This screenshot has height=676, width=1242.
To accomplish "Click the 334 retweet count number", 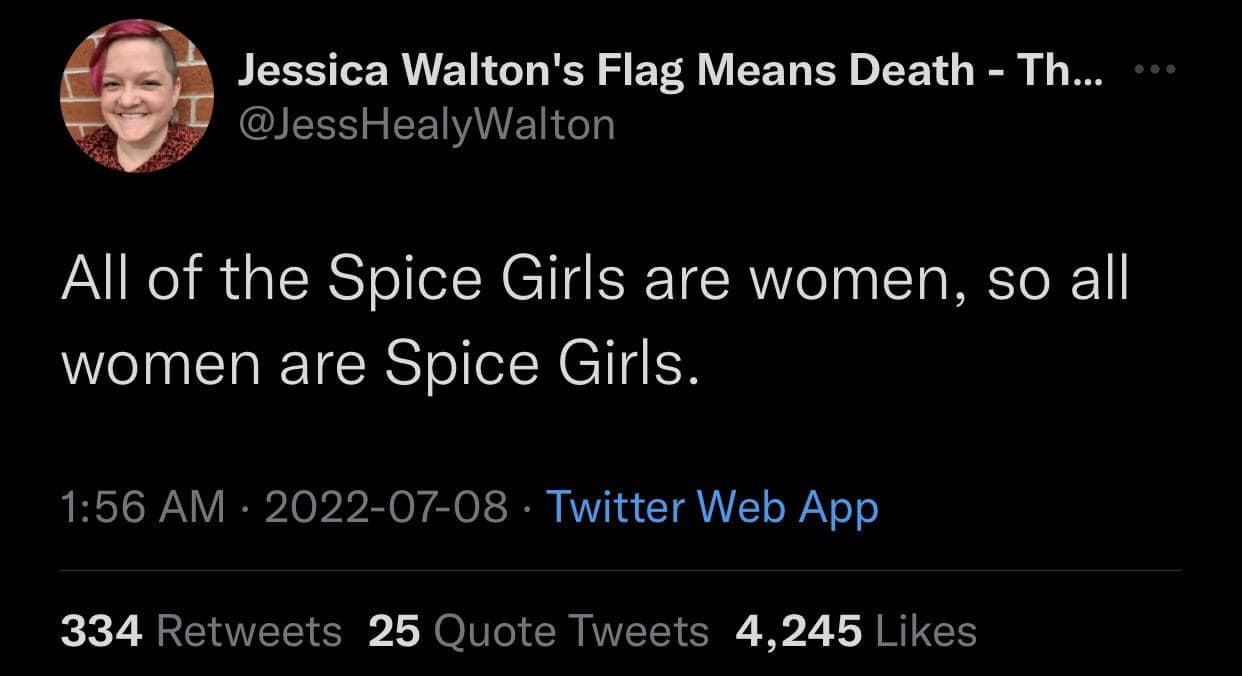I will [104, 631].
